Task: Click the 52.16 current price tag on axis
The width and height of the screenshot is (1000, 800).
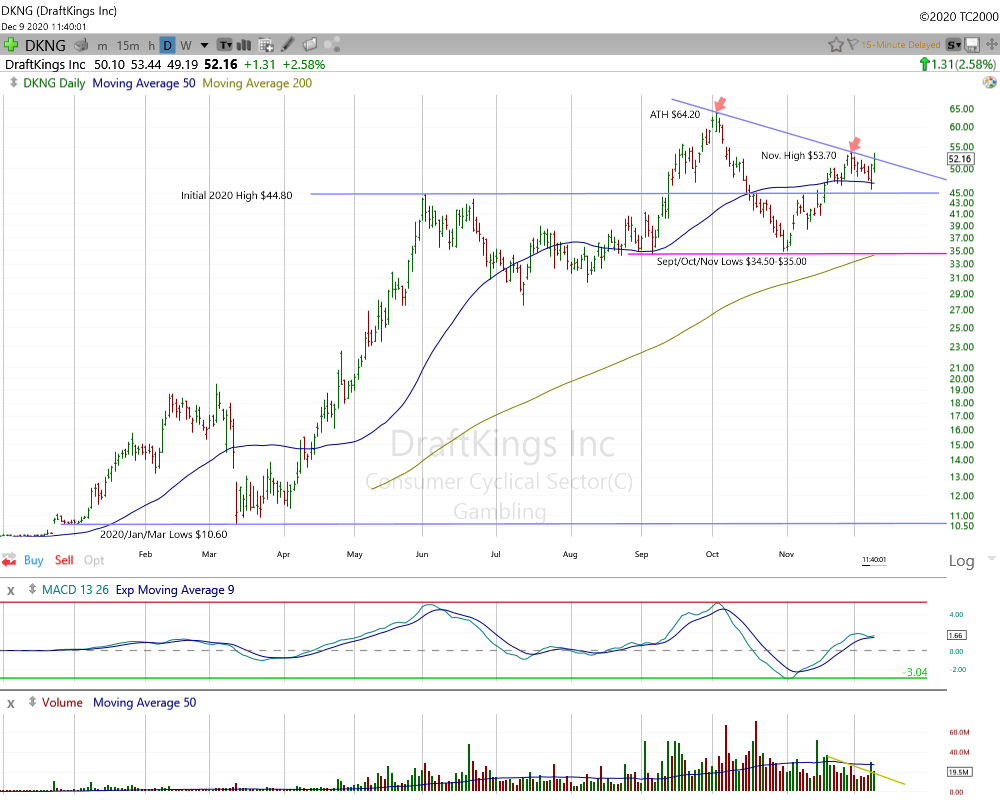Action: point(960,159)
